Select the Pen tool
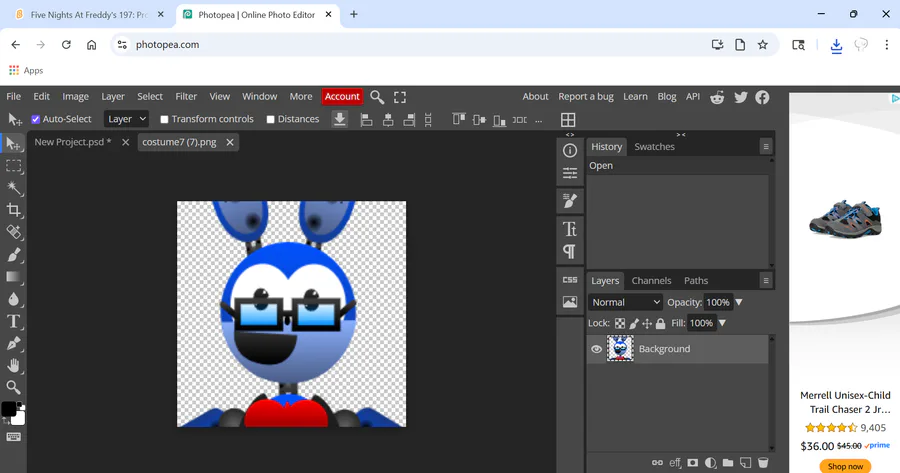Image resolution: width=900 pixels, height=473 pixels. tap(13, 343)
